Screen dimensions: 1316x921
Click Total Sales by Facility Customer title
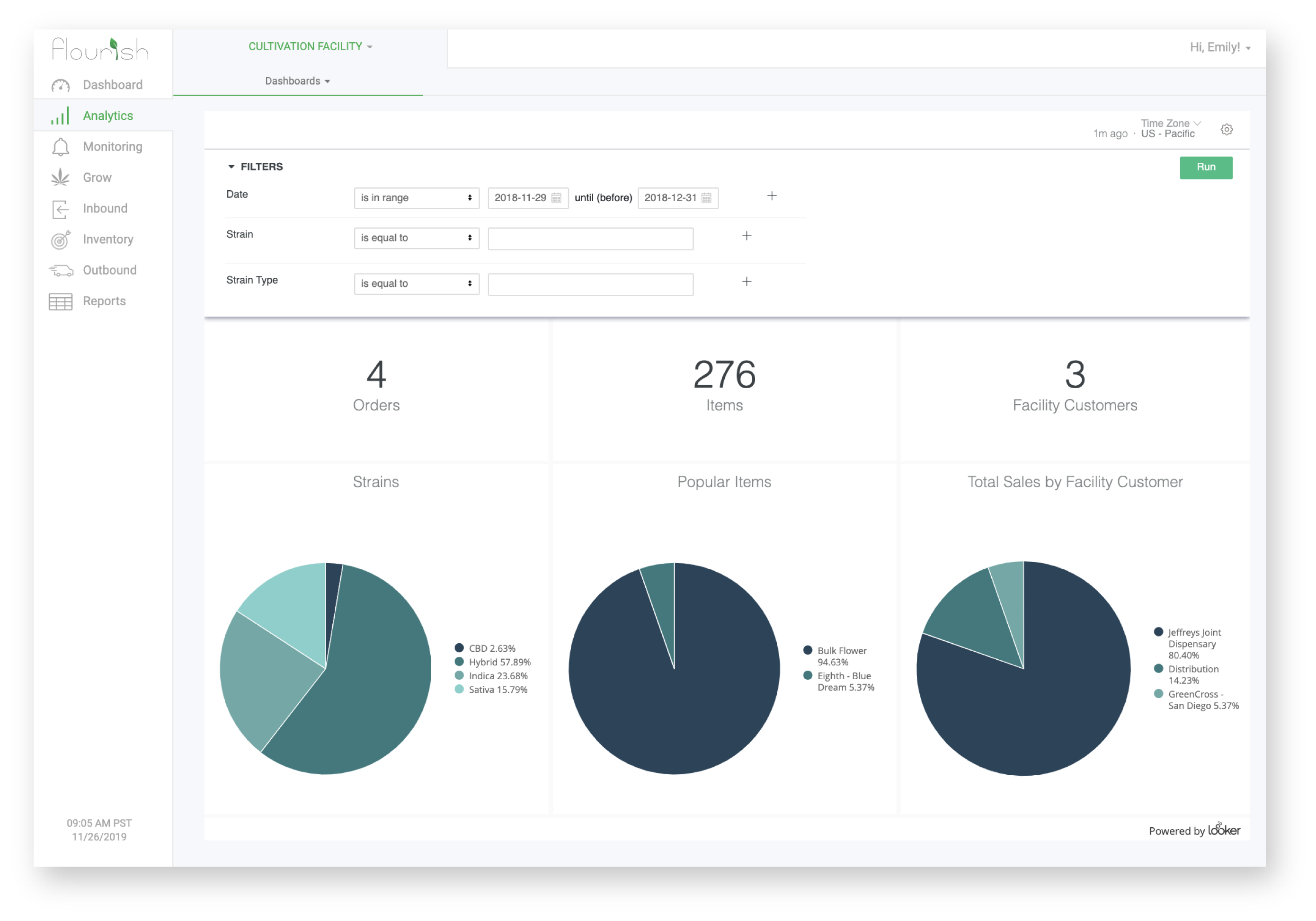1075,481
